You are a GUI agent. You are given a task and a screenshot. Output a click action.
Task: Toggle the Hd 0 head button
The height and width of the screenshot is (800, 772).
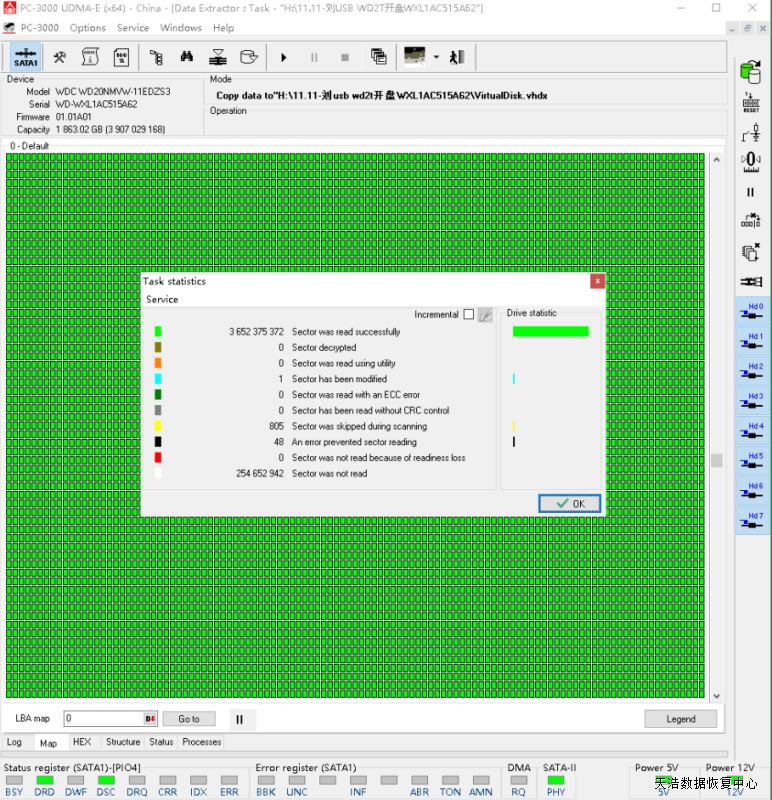point(750,312)
